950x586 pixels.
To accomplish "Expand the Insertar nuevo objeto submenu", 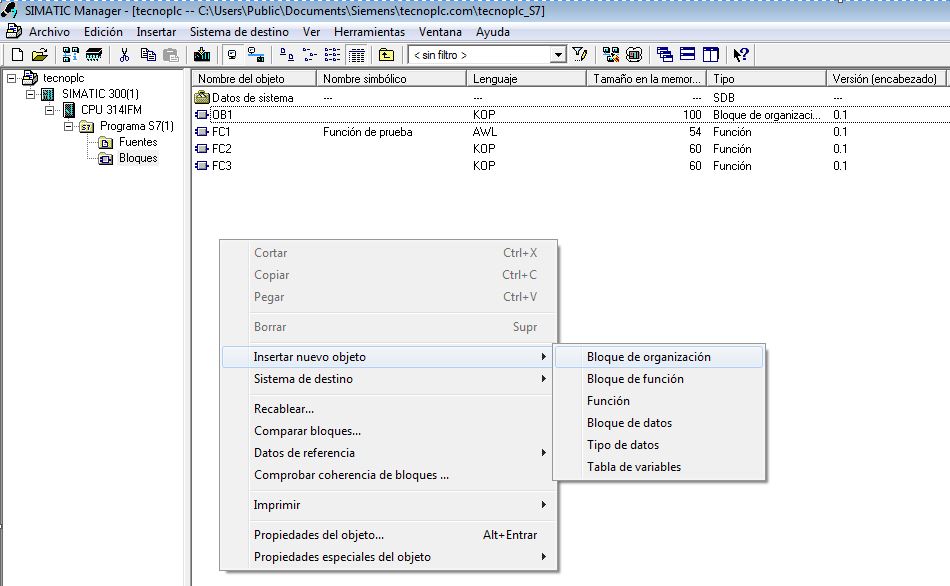I will coord(310,356).
